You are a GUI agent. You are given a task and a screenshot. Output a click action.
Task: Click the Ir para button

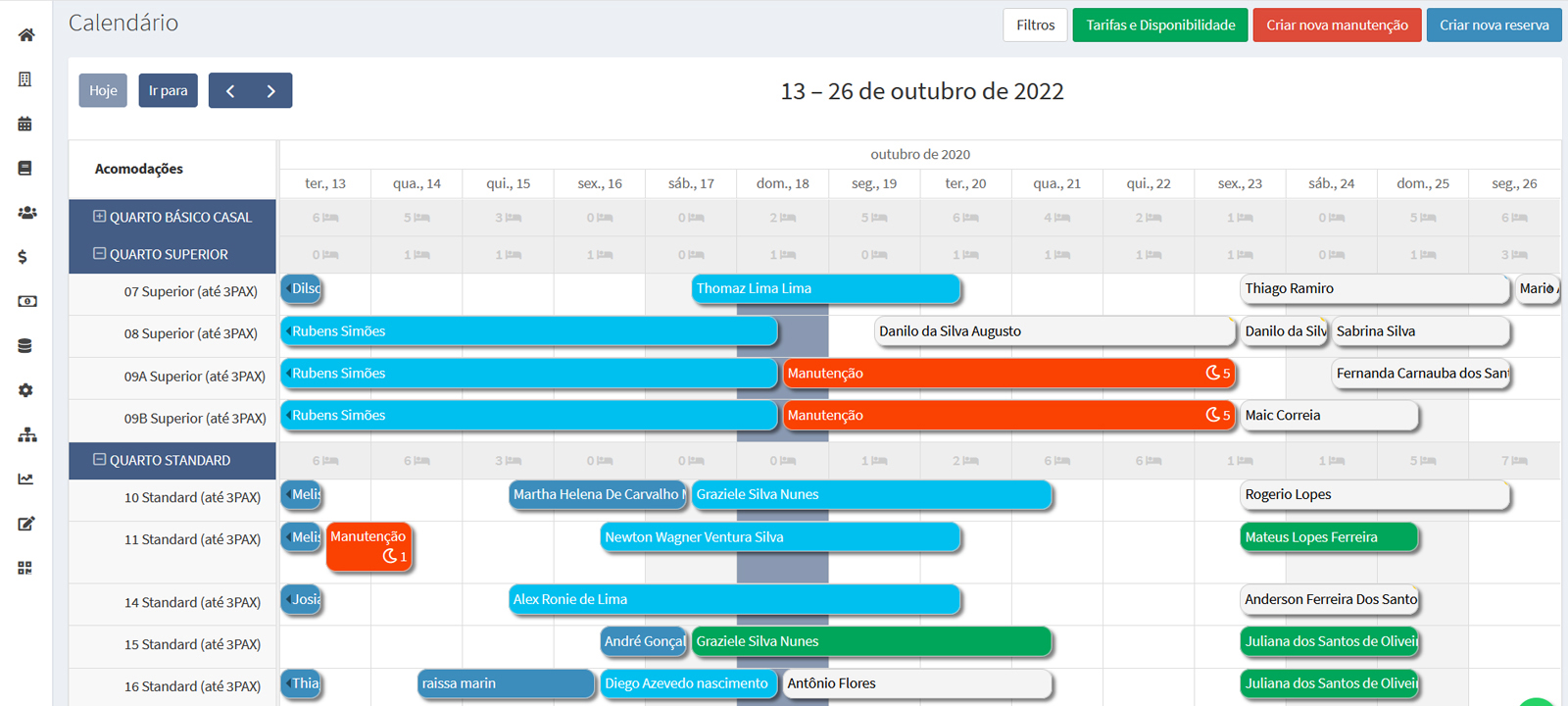tap(168, 90)
